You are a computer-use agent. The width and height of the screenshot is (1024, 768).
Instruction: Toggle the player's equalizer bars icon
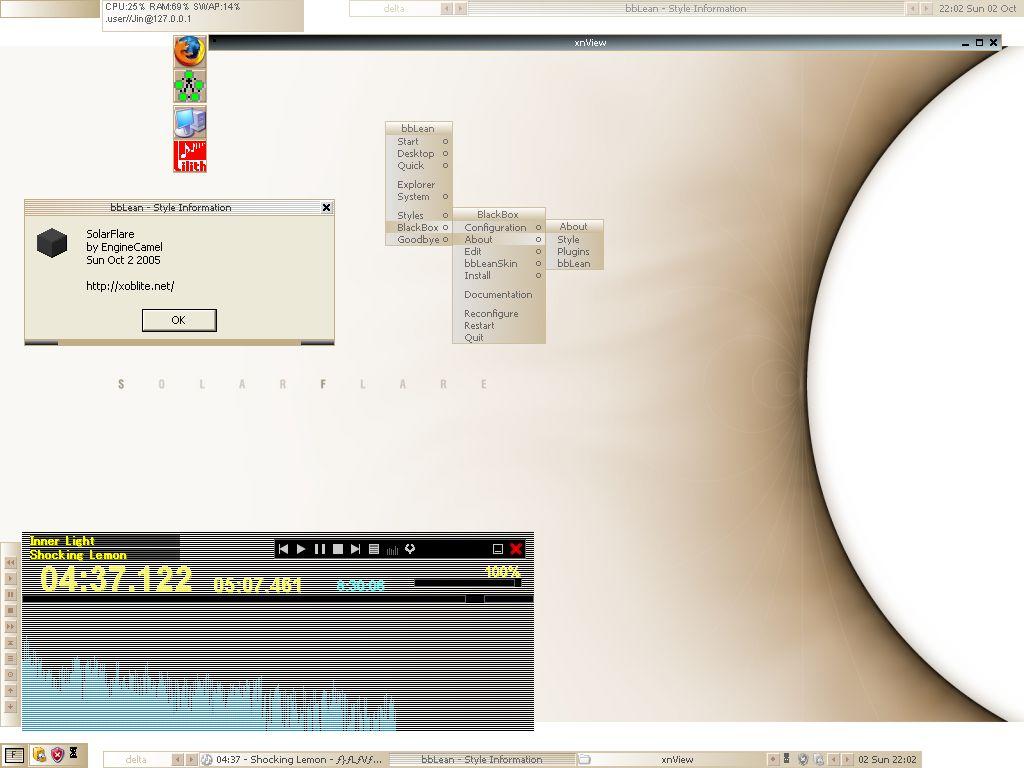click(x=392, y=550)
